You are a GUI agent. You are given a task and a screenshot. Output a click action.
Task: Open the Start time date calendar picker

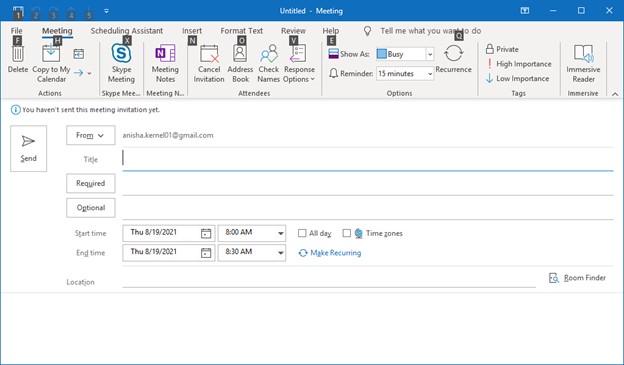click(206, 233)
